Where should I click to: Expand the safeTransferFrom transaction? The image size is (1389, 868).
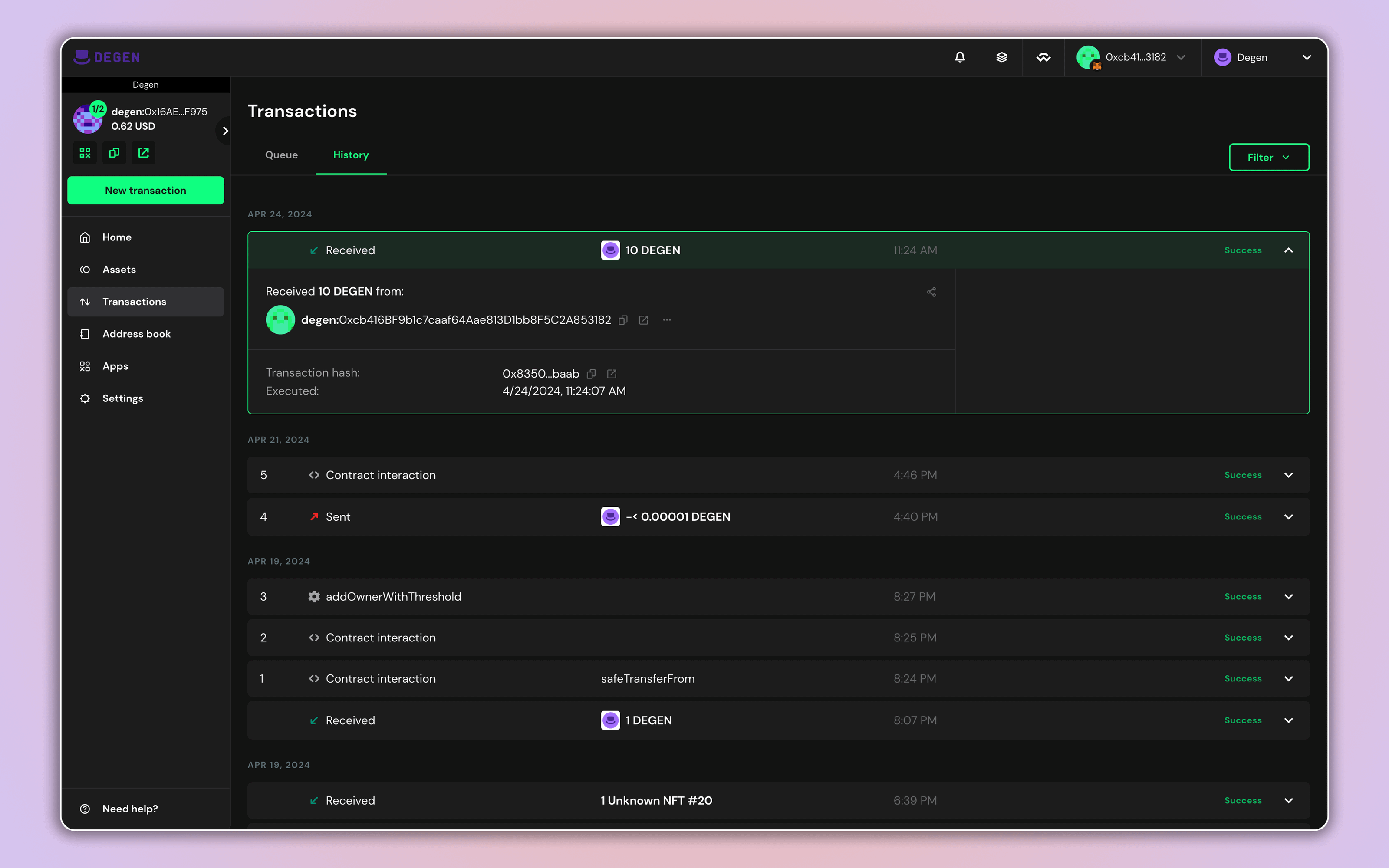coord(1289,678)
